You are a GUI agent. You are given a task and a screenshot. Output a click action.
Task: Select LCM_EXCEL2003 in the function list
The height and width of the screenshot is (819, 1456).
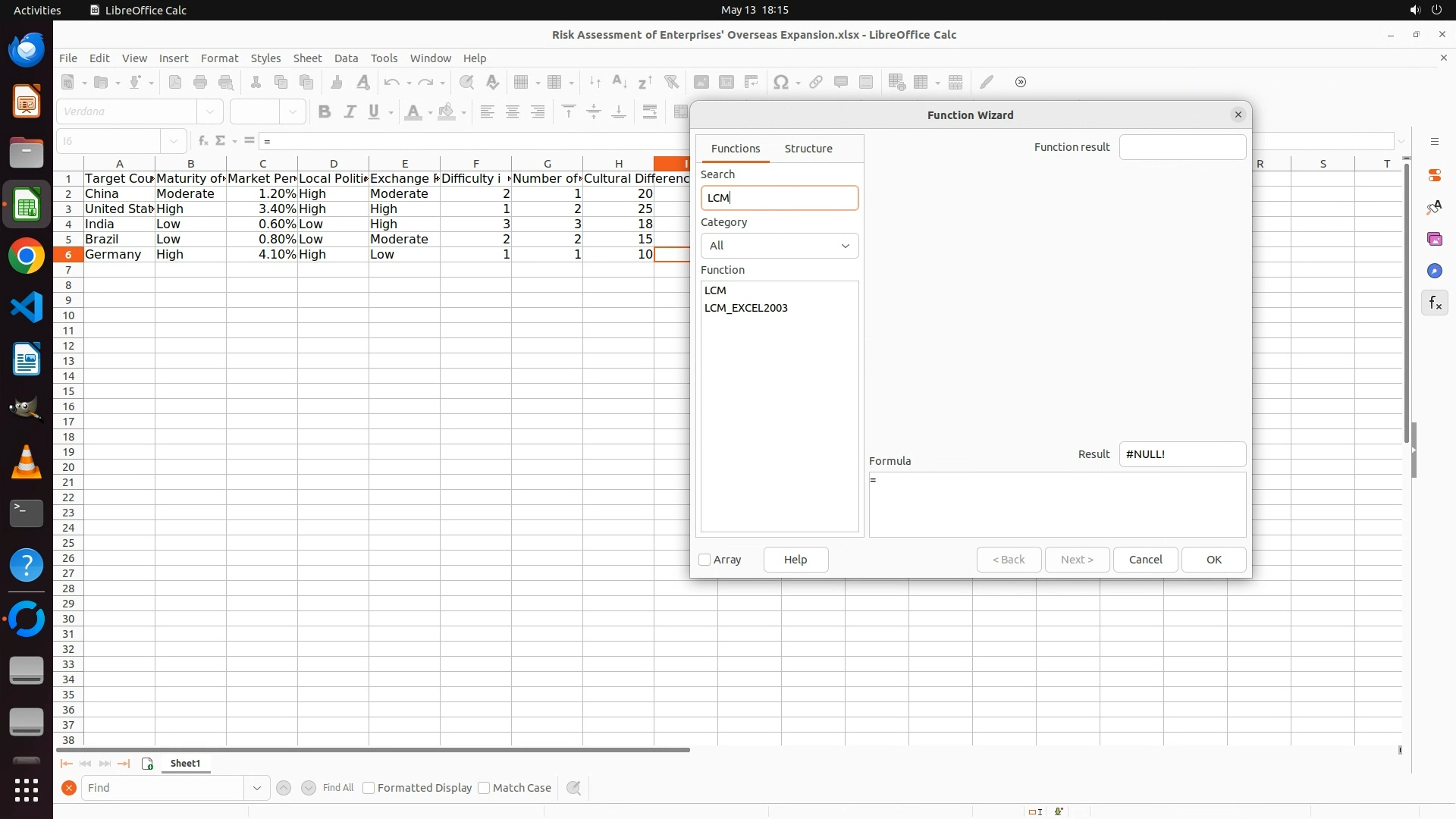pos(746,308)
